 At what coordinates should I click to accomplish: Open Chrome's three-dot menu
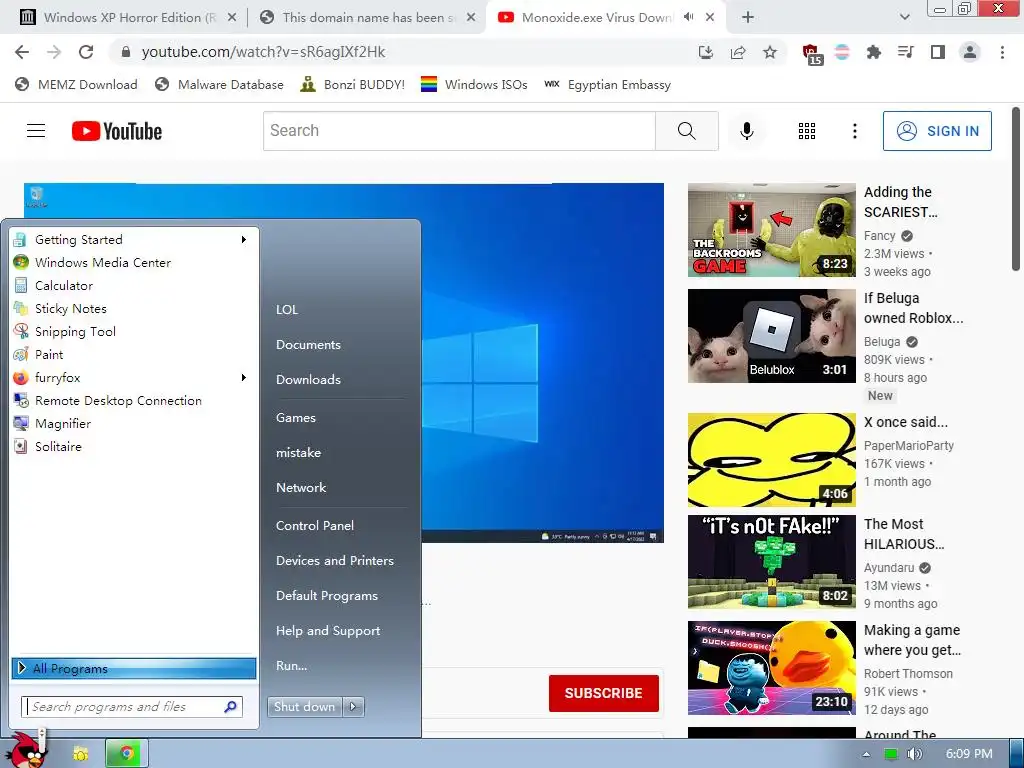click(x=1002, y=52)
